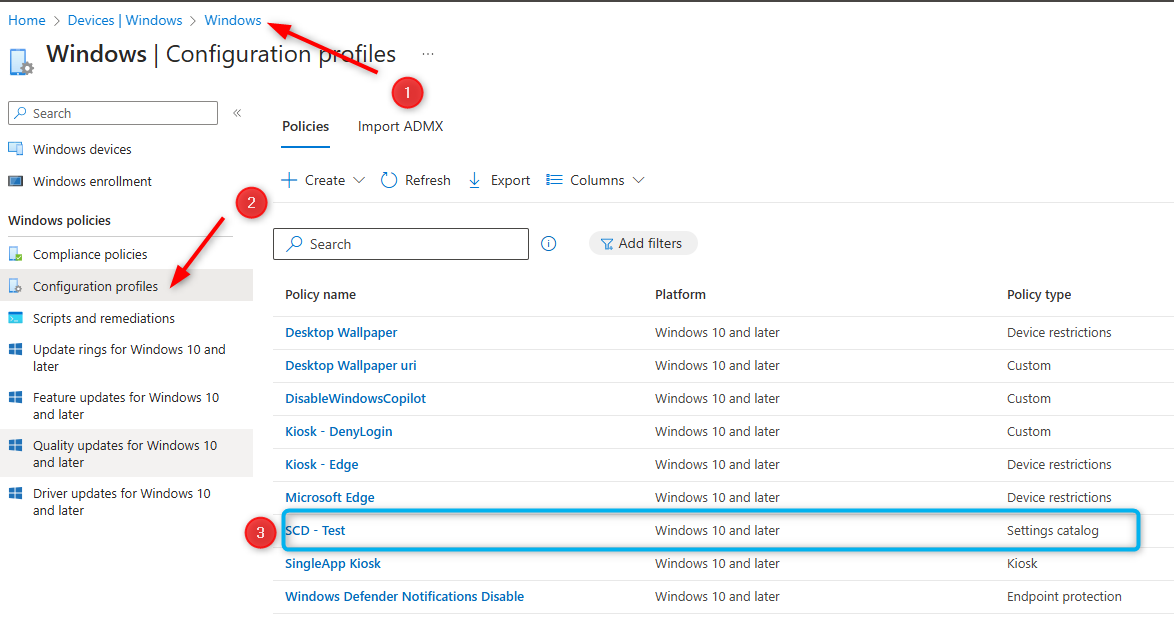Click the info icon beside policy search

click(x=549, y=243)
